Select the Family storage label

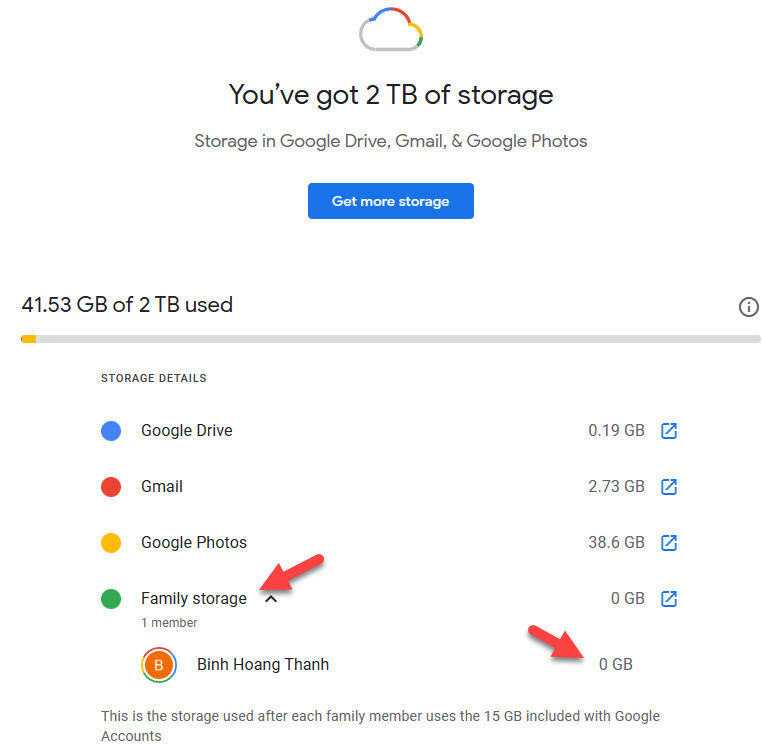tap(194, 598)
